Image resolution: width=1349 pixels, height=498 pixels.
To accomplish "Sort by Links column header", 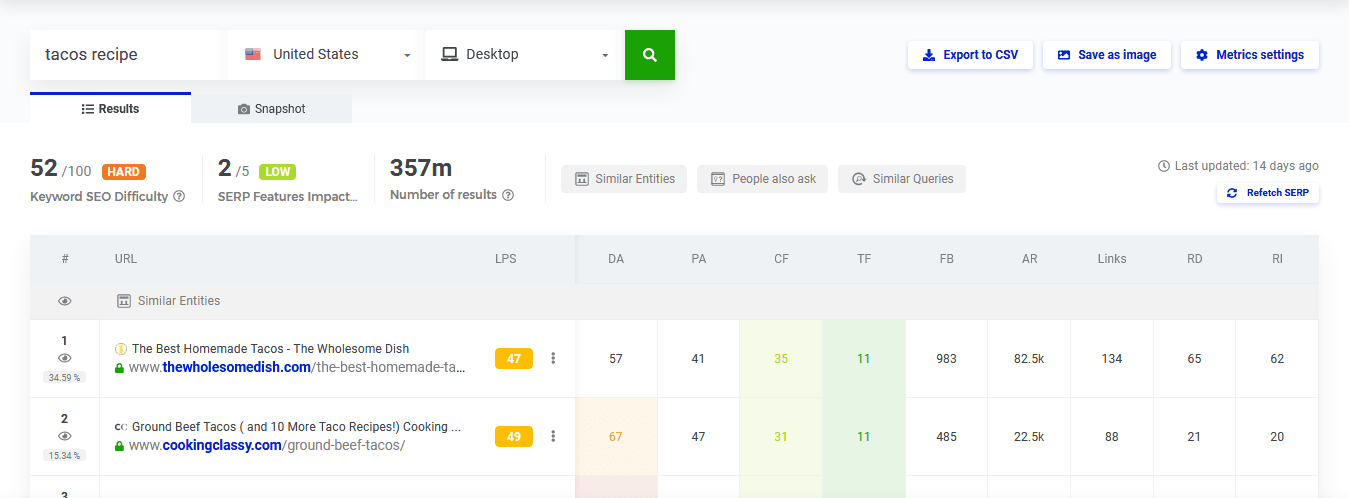I will click(x=1112, y=259).
